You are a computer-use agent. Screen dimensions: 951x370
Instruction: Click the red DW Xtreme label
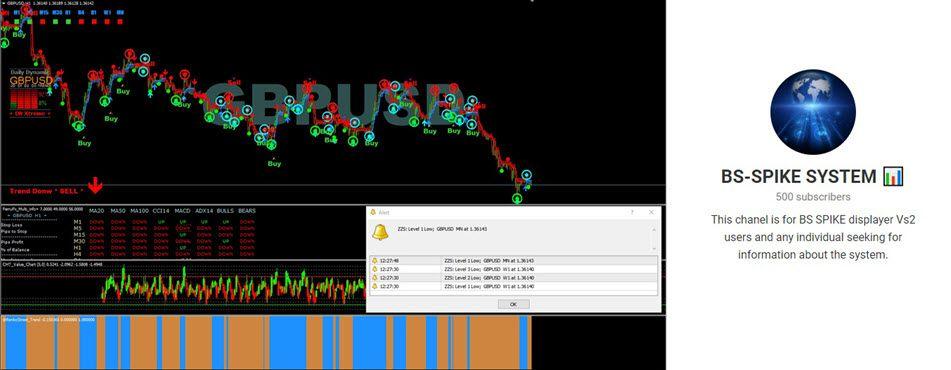pos(30,113)
